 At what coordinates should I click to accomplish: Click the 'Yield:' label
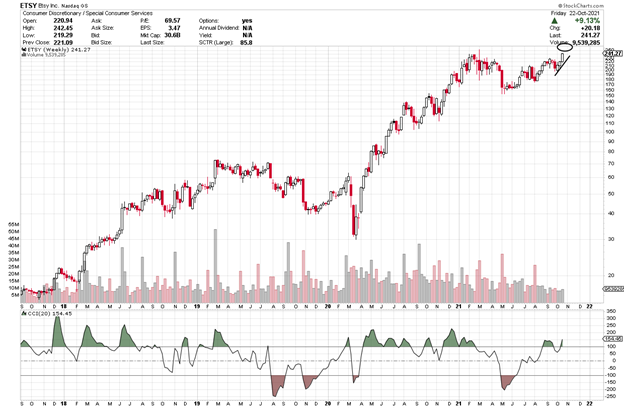click(206, 35)
